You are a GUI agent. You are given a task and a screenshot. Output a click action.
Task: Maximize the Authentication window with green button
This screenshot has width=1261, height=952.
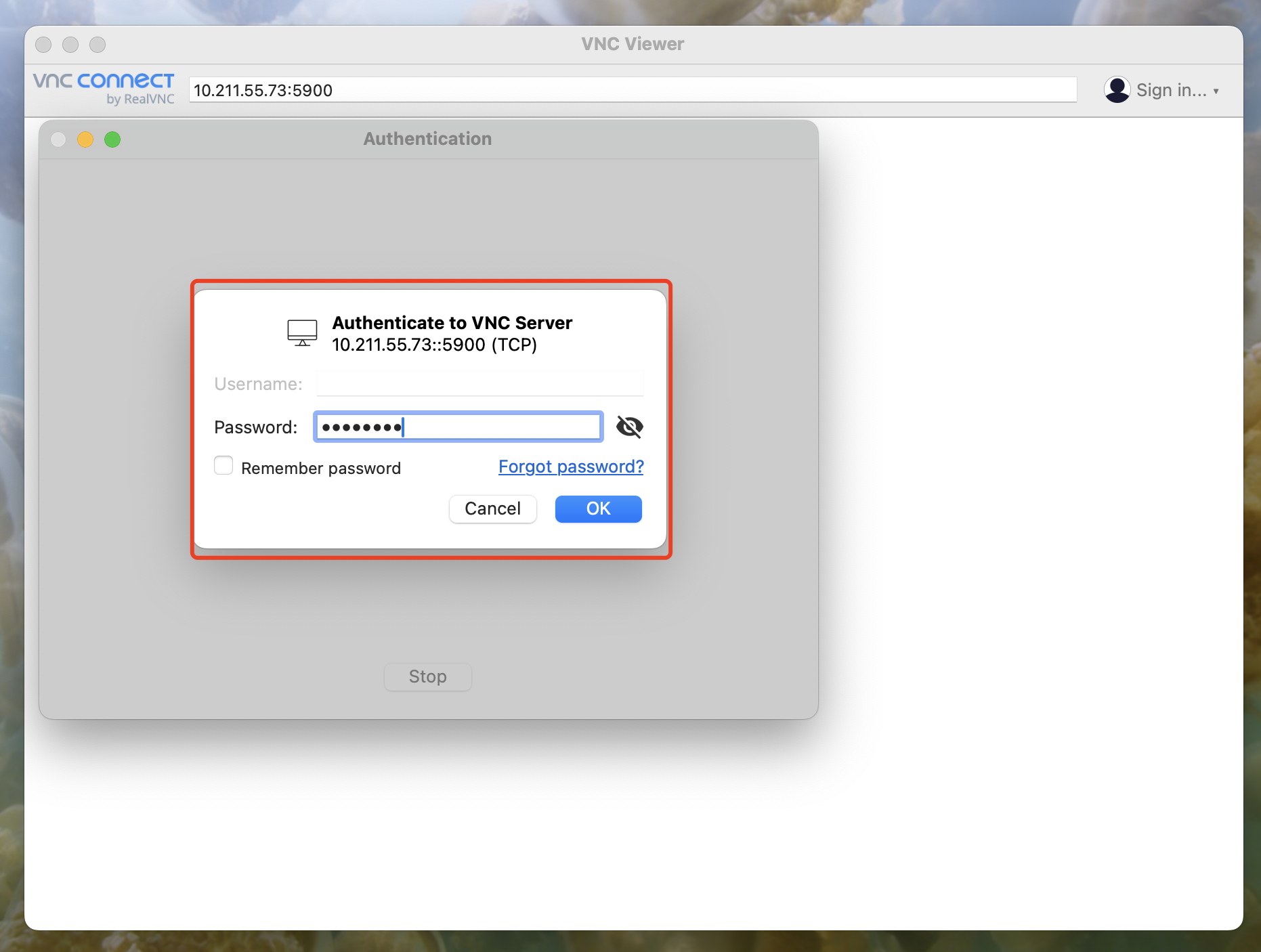pos(112,139)
